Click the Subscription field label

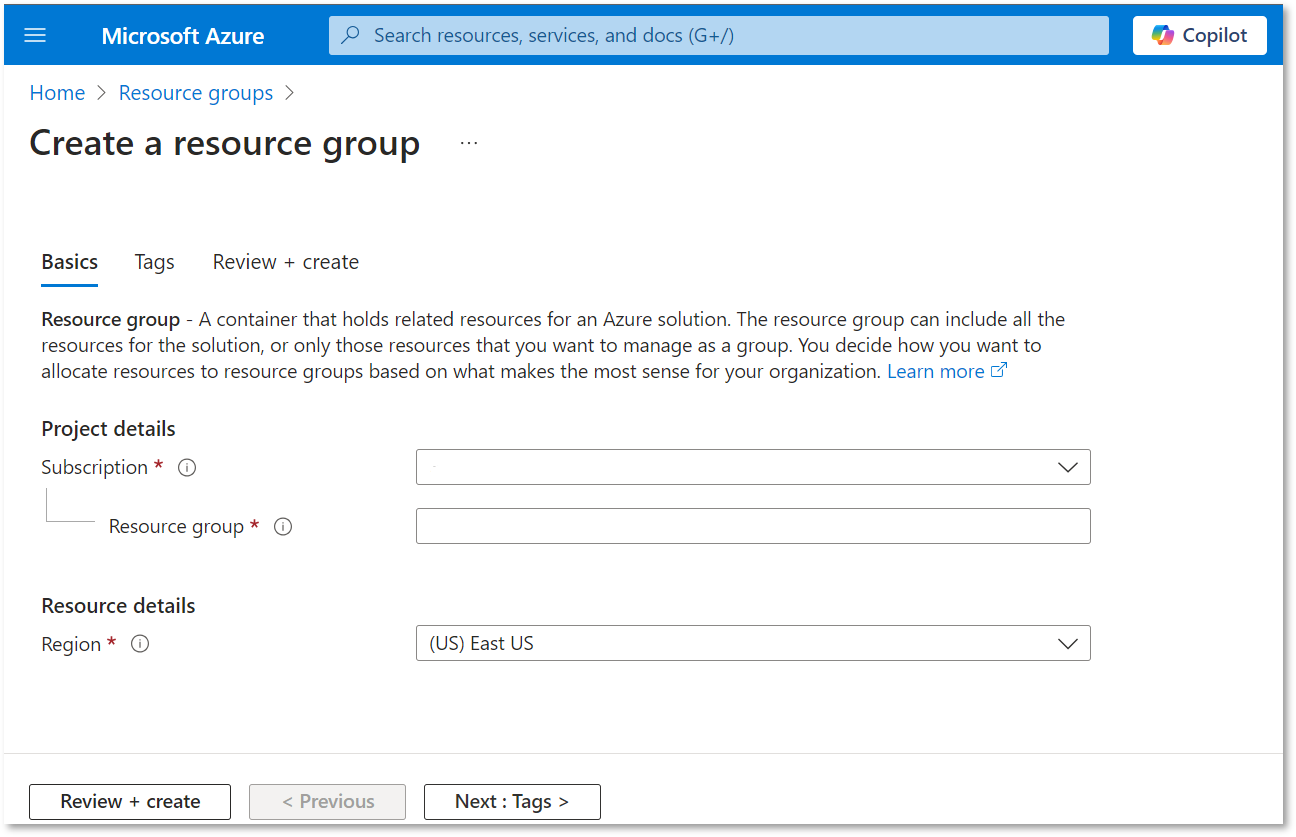(x=95, y=467)
